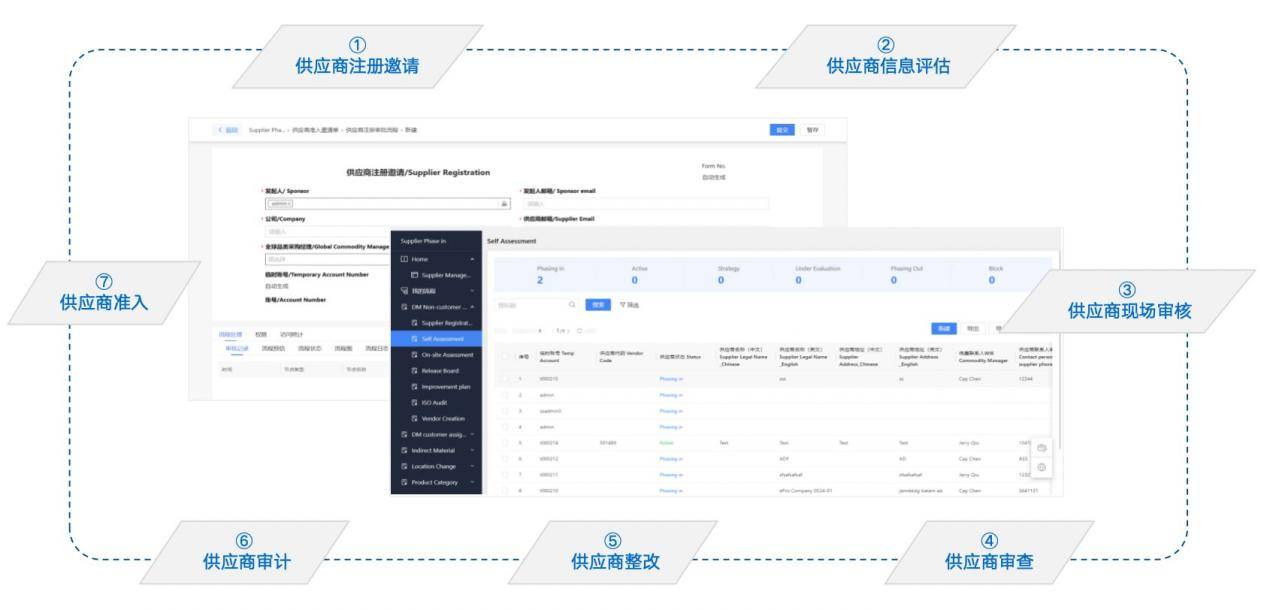Click the blue 搜索 search button
Screen dimensions: 1267x610
coord(597,304)
